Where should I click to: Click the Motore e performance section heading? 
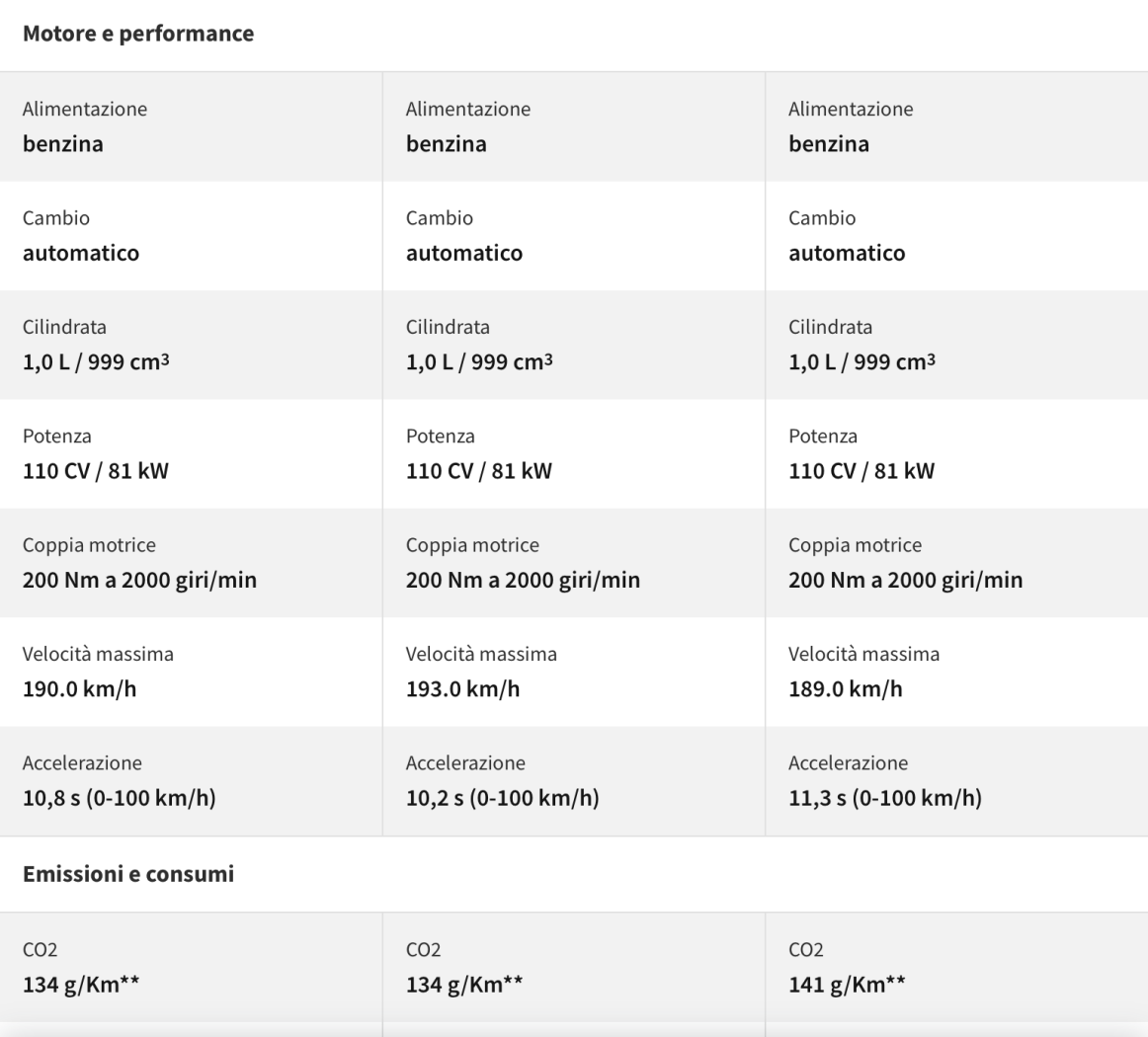138,35
